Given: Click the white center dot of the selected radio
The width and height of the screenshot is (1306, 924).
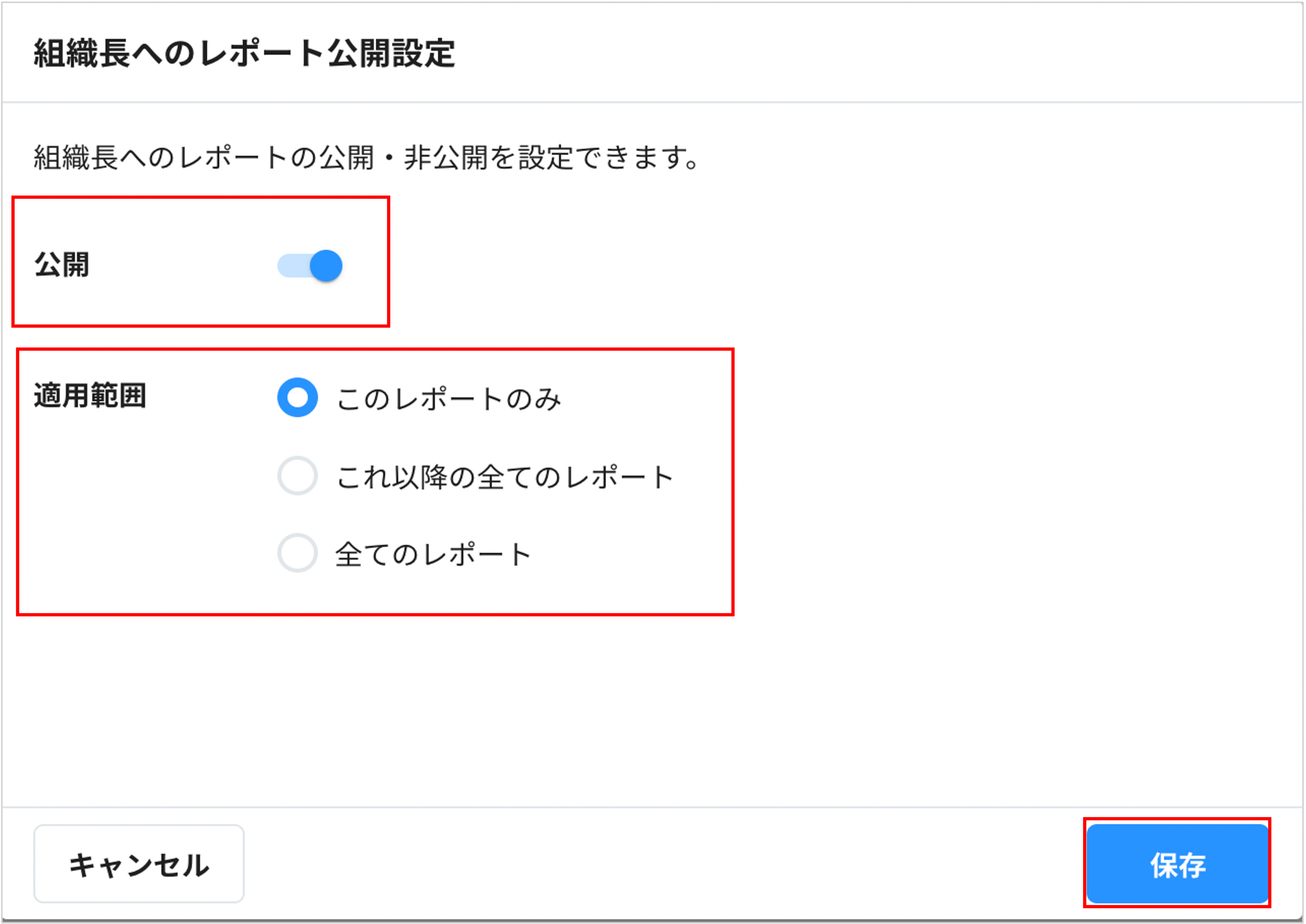Looking at the screenshot, I should 297,397.
